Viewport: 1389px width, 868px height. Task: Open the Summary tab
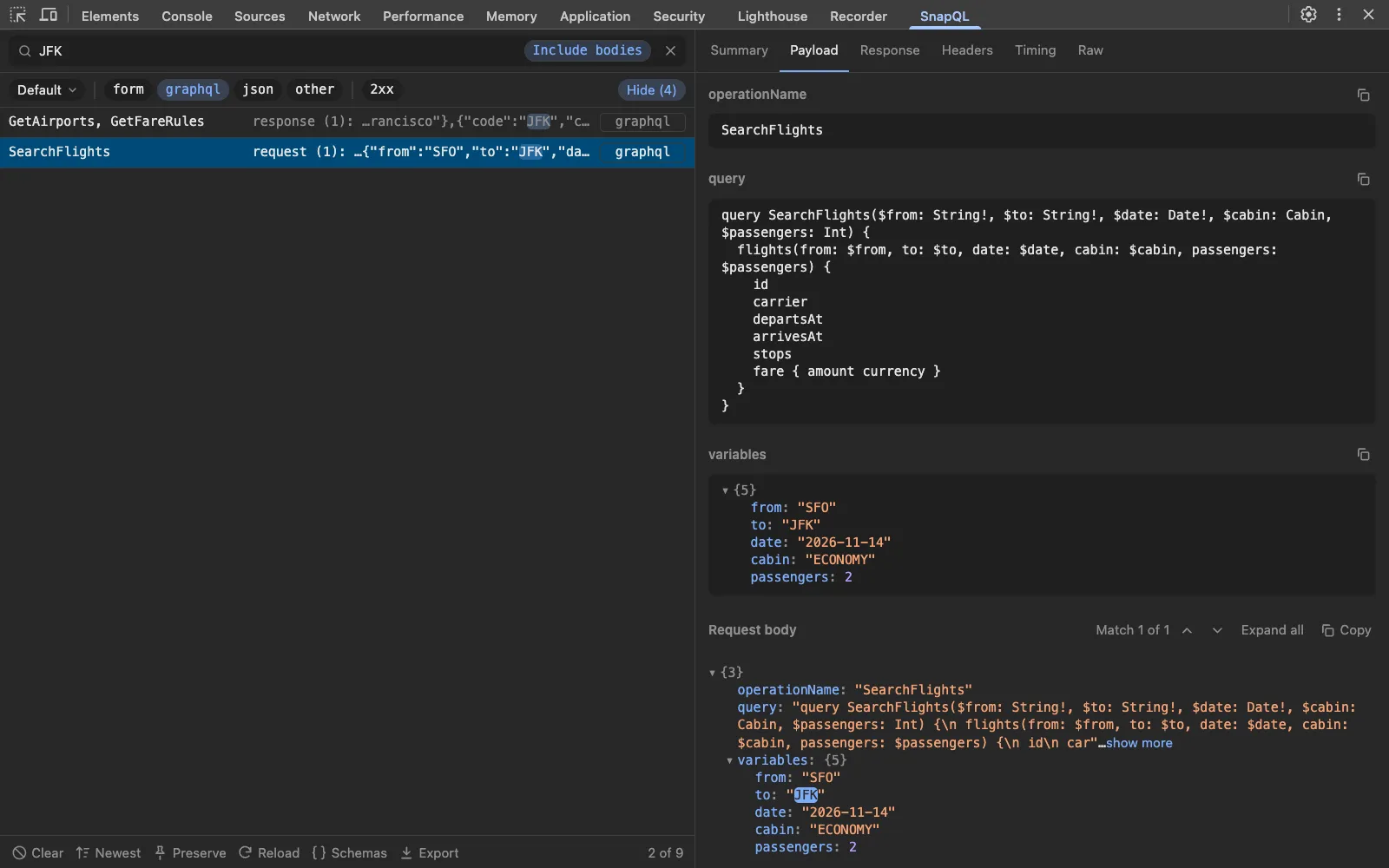[x=739, y=50]
